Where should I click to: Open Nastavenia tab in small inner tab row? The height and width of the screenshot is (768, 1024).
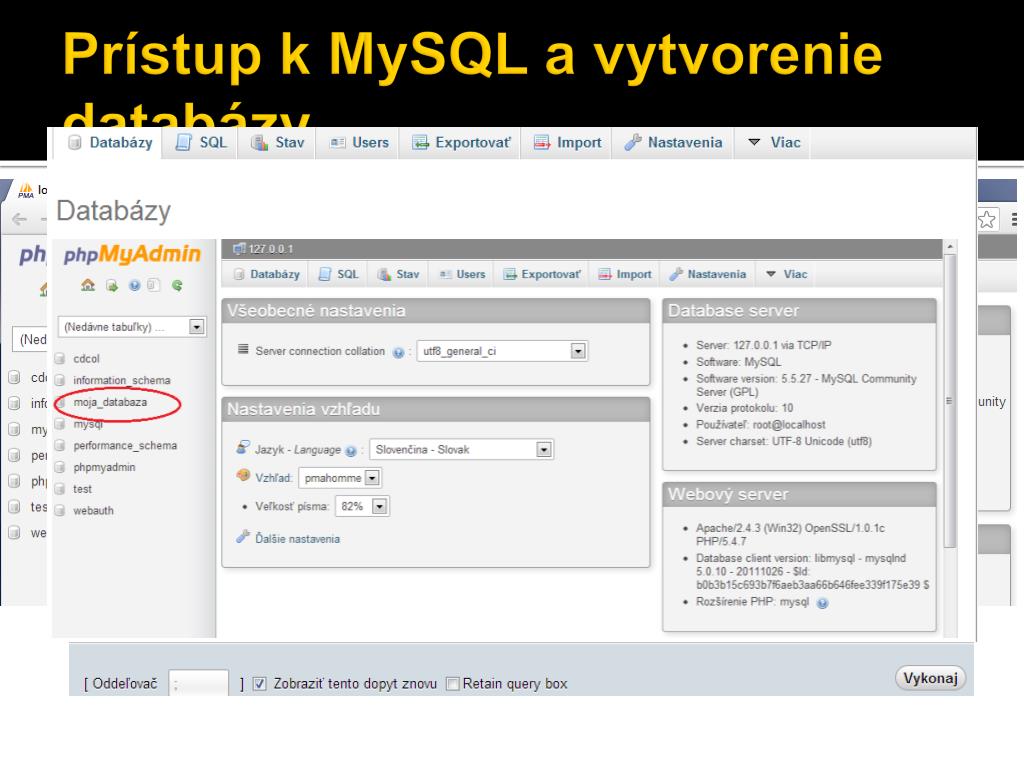(707, 274)
